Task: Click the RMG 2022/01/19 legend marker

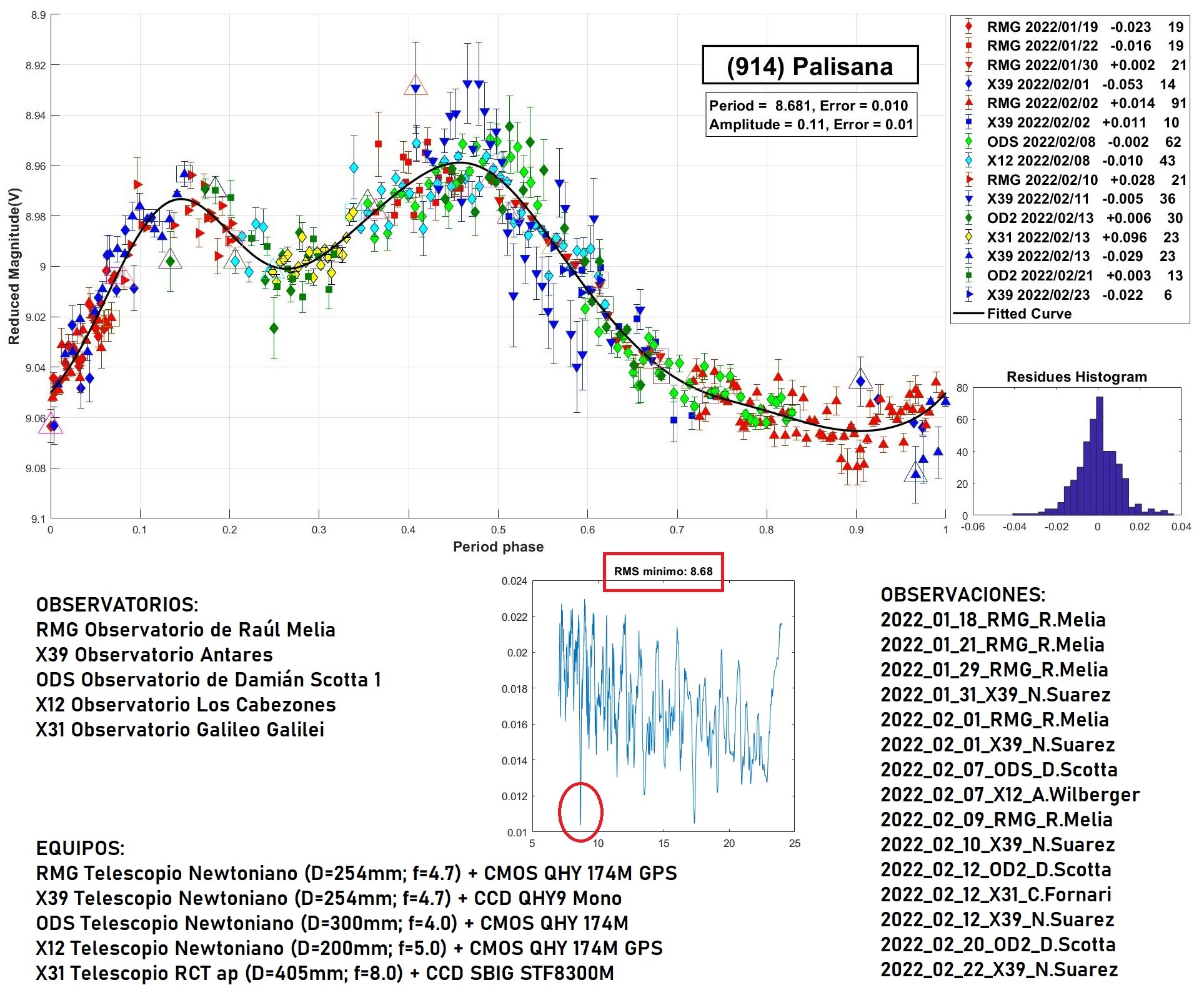Action: point(968,27)
